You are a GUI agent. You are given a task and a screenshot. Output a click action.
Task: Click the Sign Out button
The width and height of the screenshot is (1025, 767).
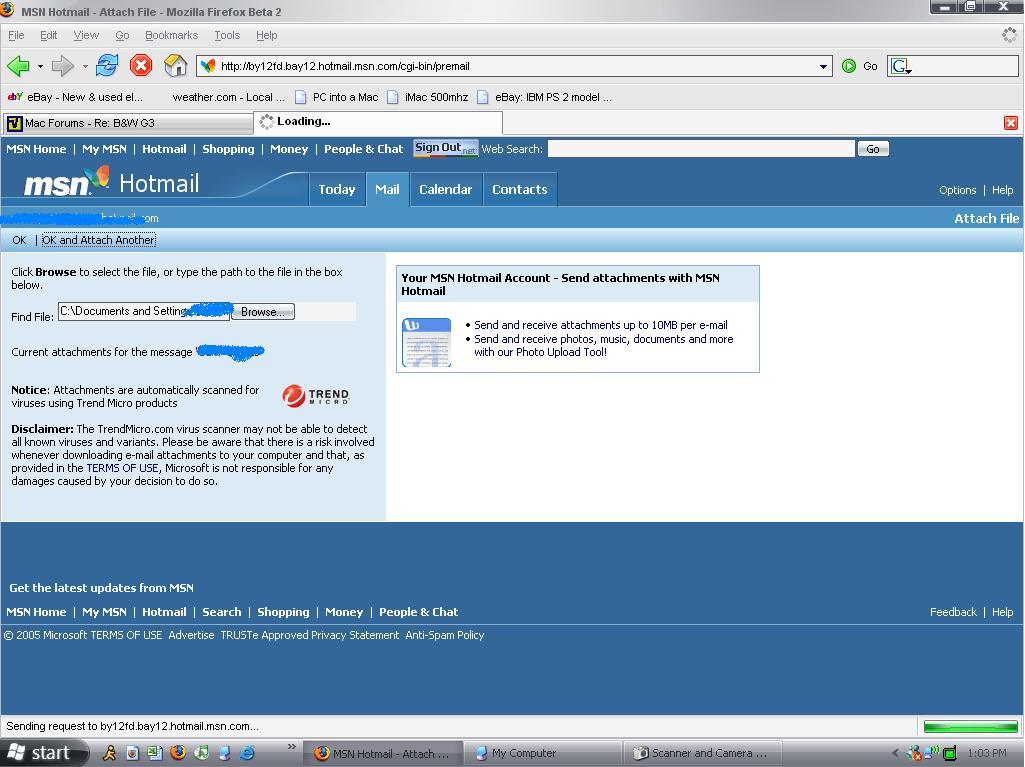point(445,148)
